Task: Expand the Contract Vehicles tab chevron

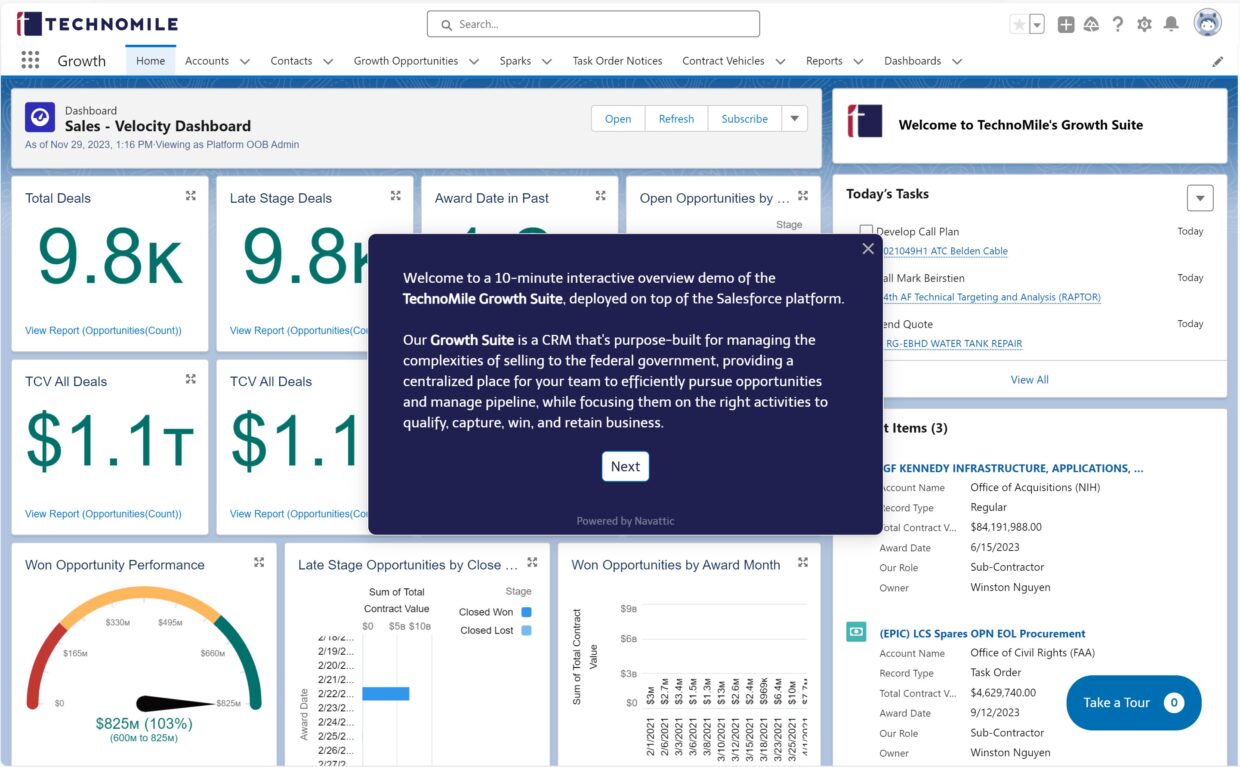Action: coord(780,61)
